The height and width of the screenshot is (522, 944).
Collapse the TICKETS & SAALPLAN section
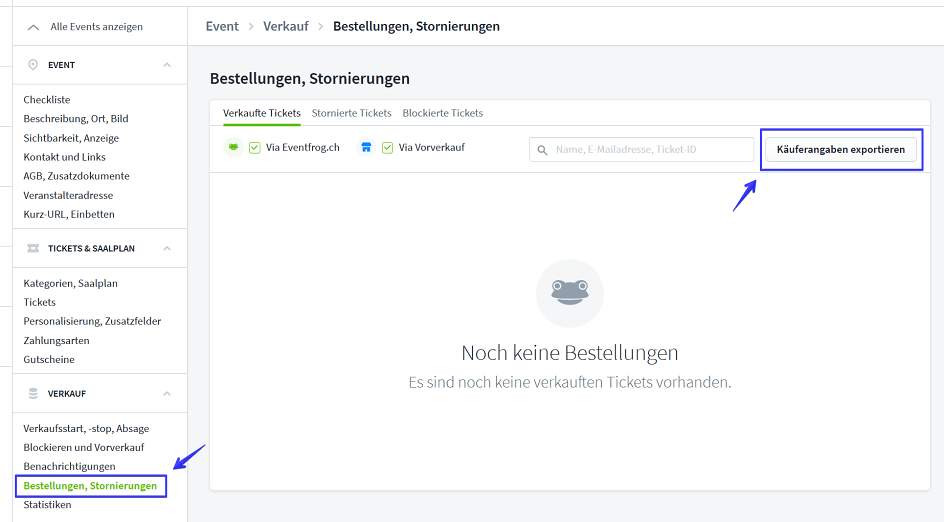(166, 248)
